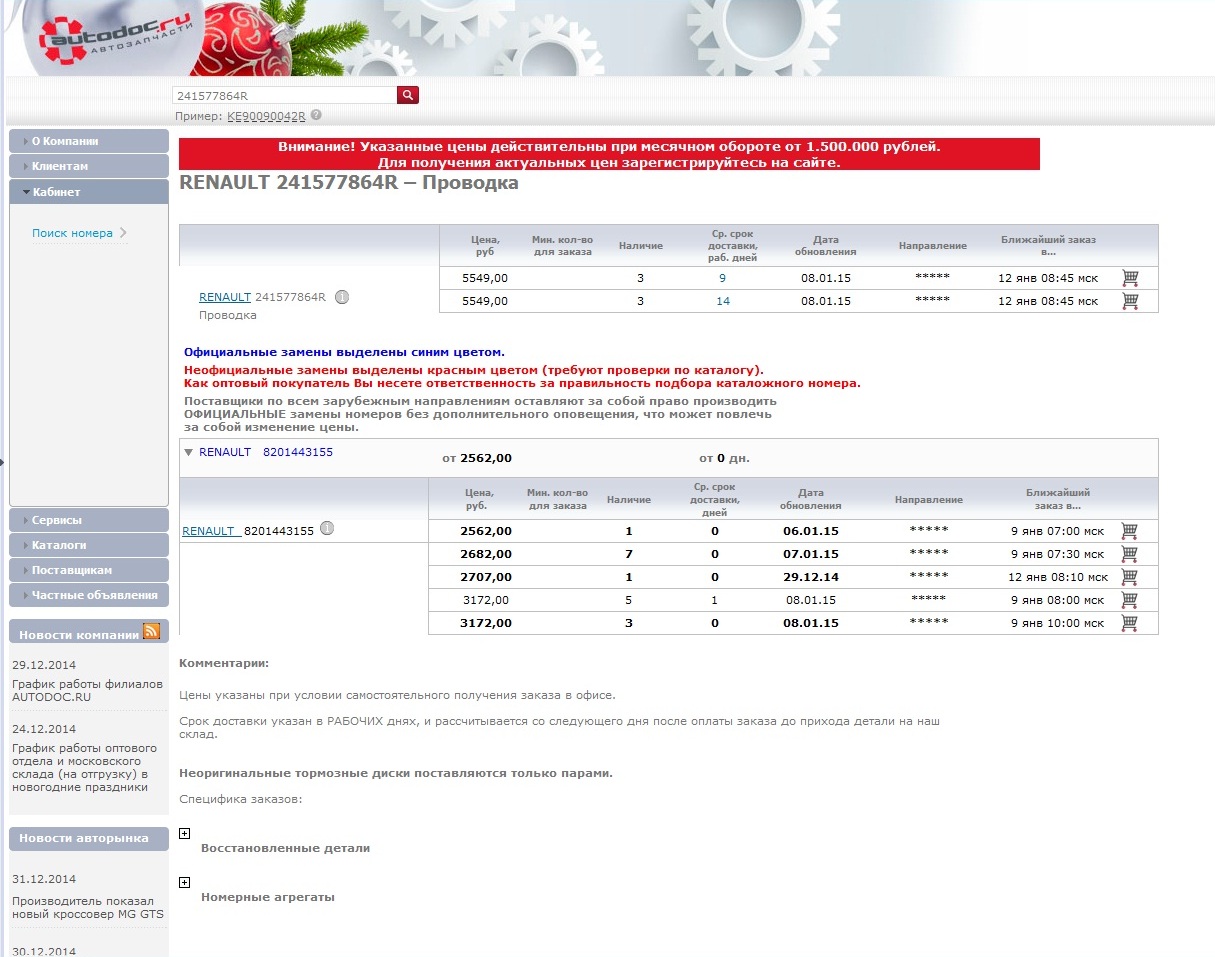Open the RSS feed icon for Новости компании
This screenshot has width=1215, height=957.
pos(151,631)
